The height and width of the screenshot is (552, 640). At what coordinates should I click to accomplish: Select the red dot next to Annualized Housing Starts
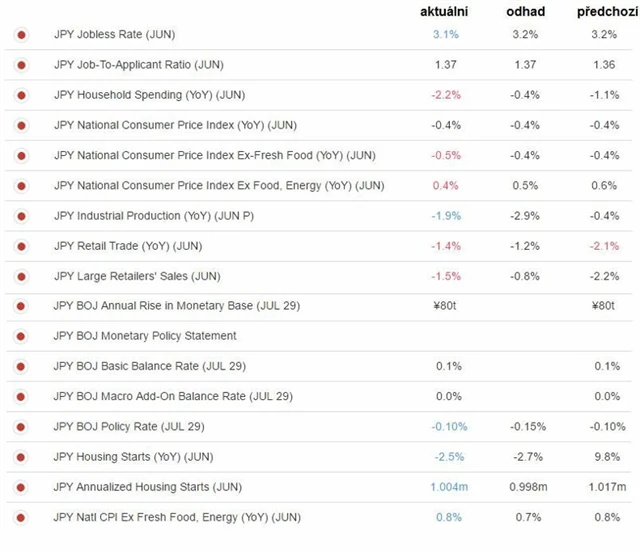tap(21, 487)
